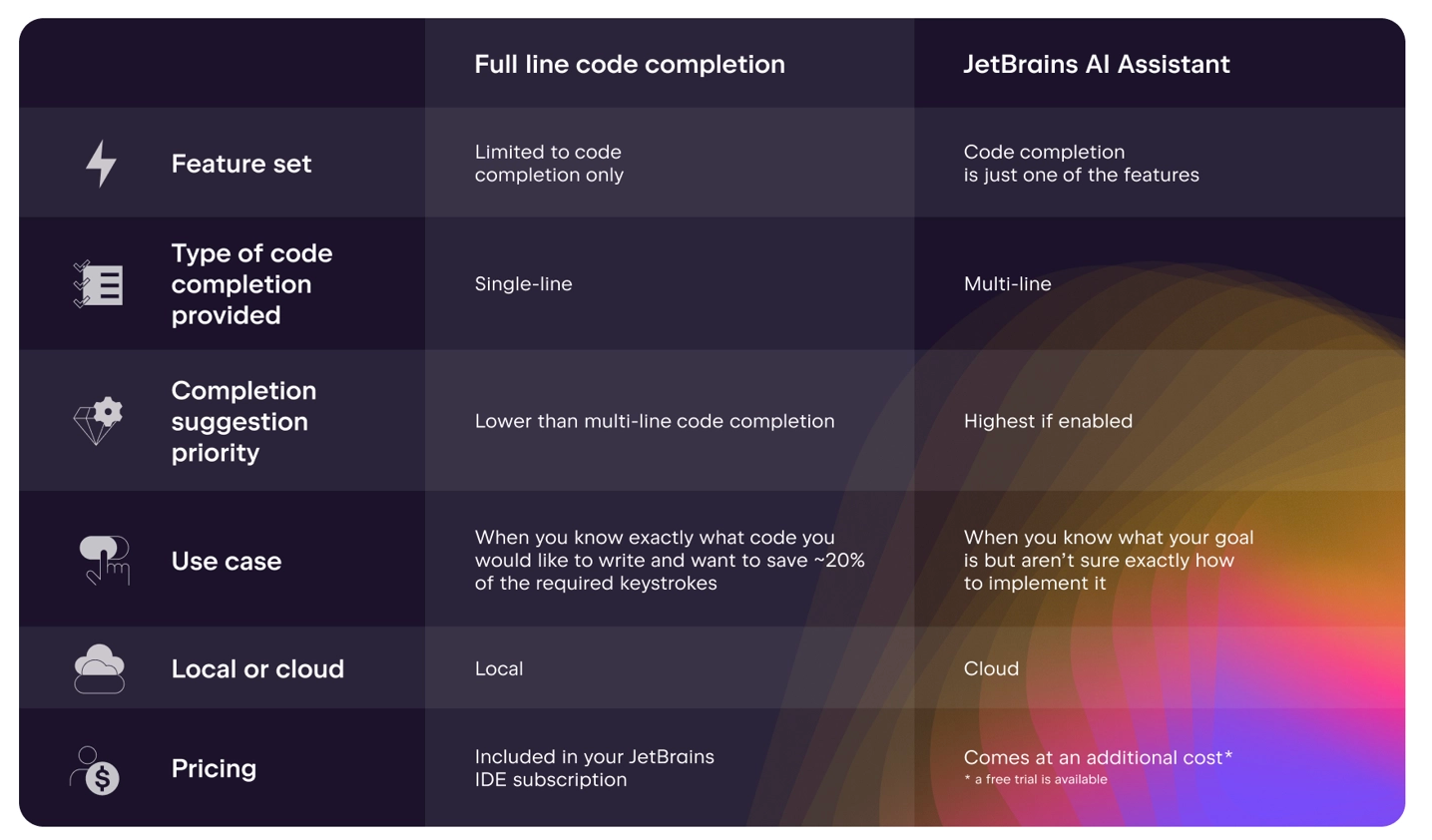Click the lightning bolt Feature set icon
The width and height of the screenshot is (1432, 840).
tap(101, 164)
